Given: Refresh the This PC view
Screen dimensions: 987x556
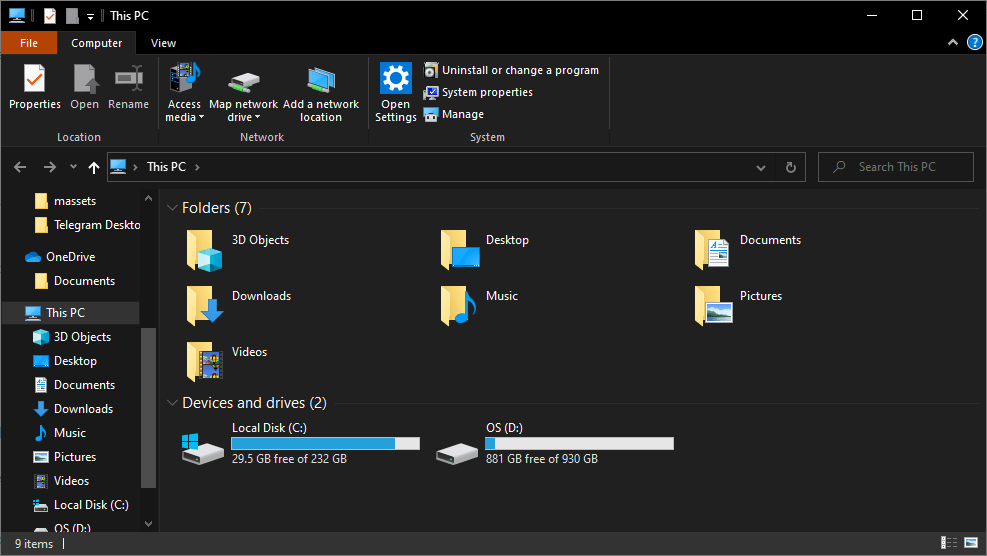Looking at the screenshot, I should click(x=791, y=167).
